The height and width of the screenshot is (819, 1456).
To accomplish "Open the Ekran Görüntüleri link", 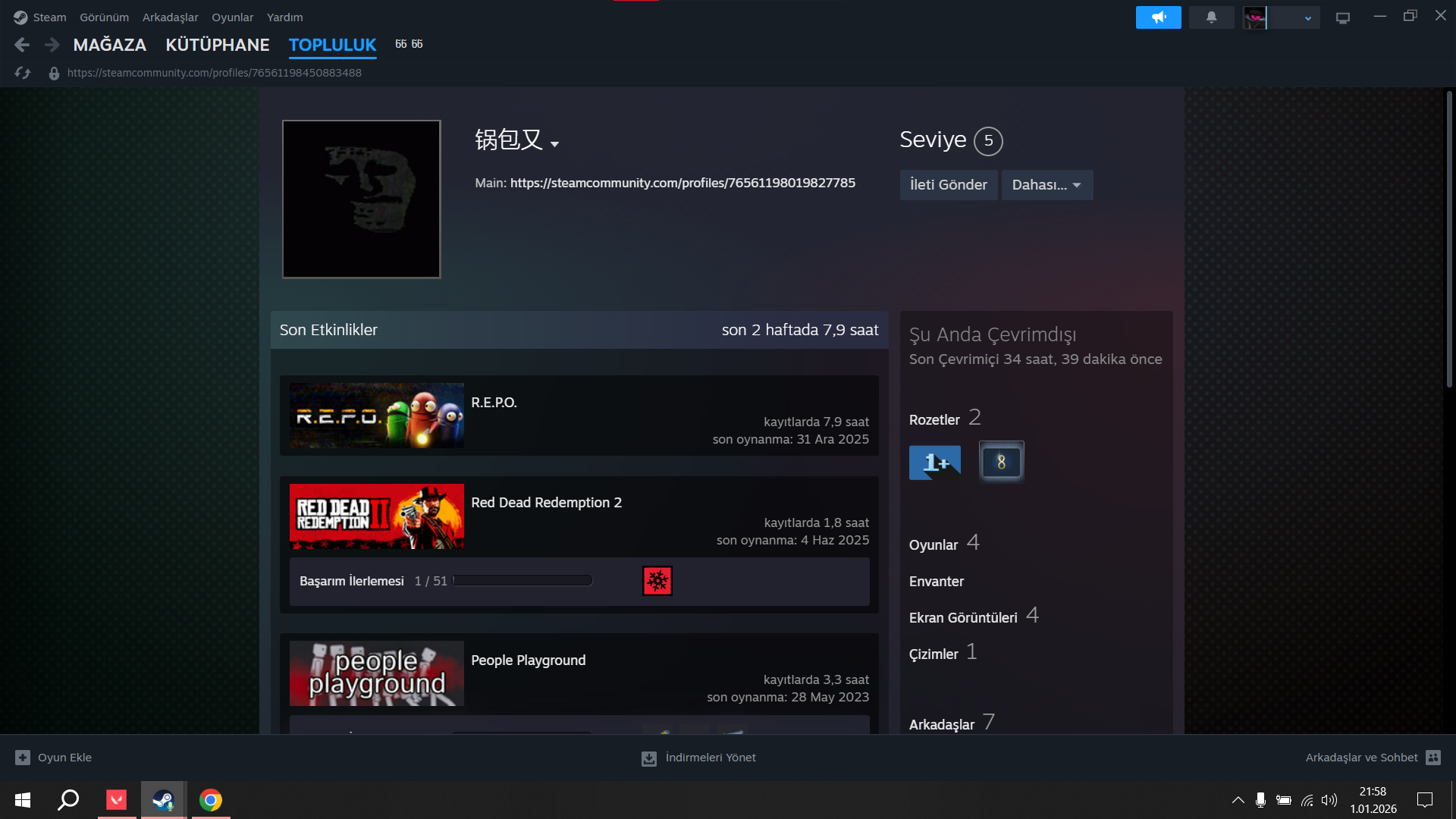I will tap(963, 618).
